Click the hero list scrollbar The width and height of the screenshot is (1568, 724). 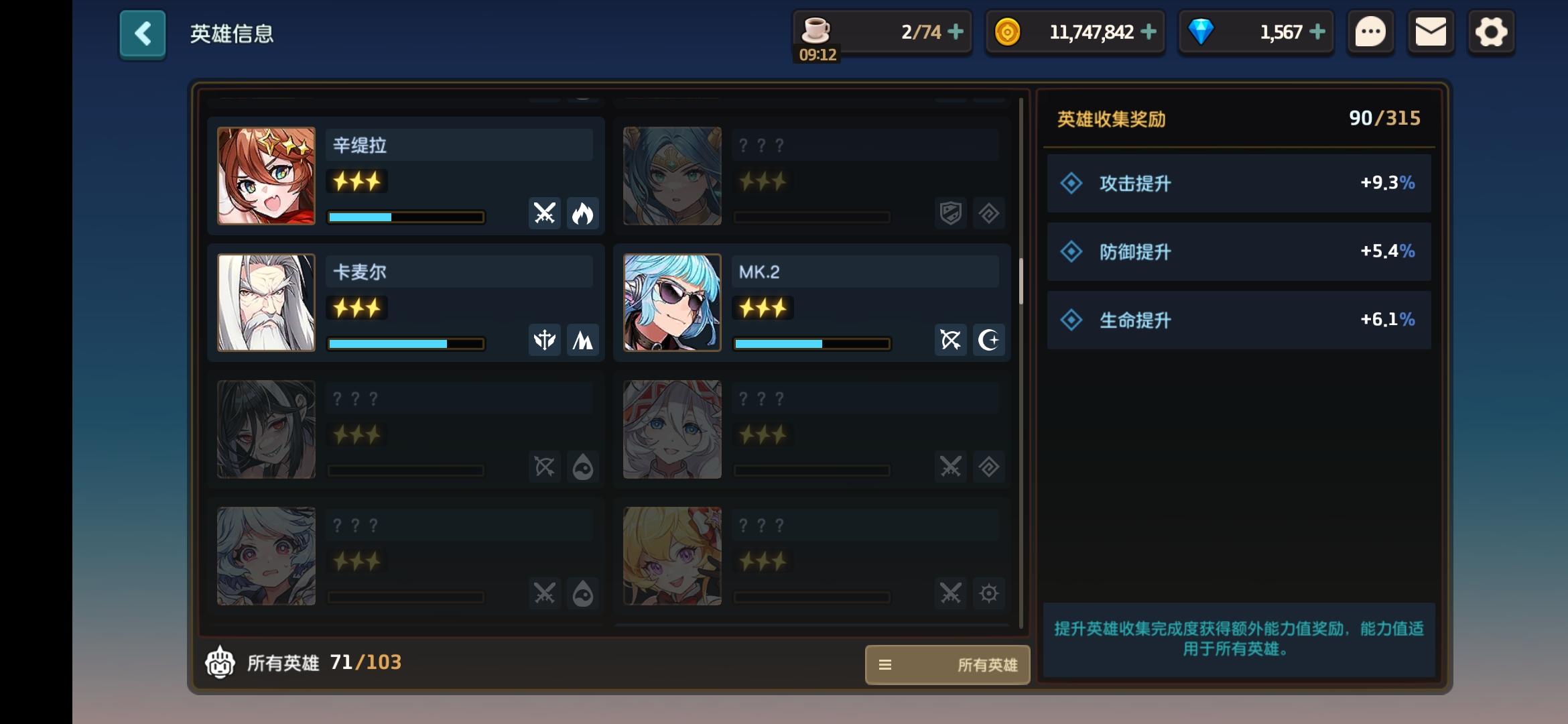coord(1021,282)
